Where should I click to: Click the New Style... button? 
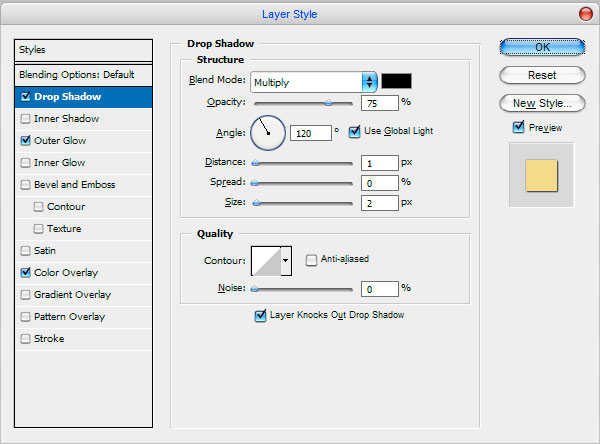542,103
